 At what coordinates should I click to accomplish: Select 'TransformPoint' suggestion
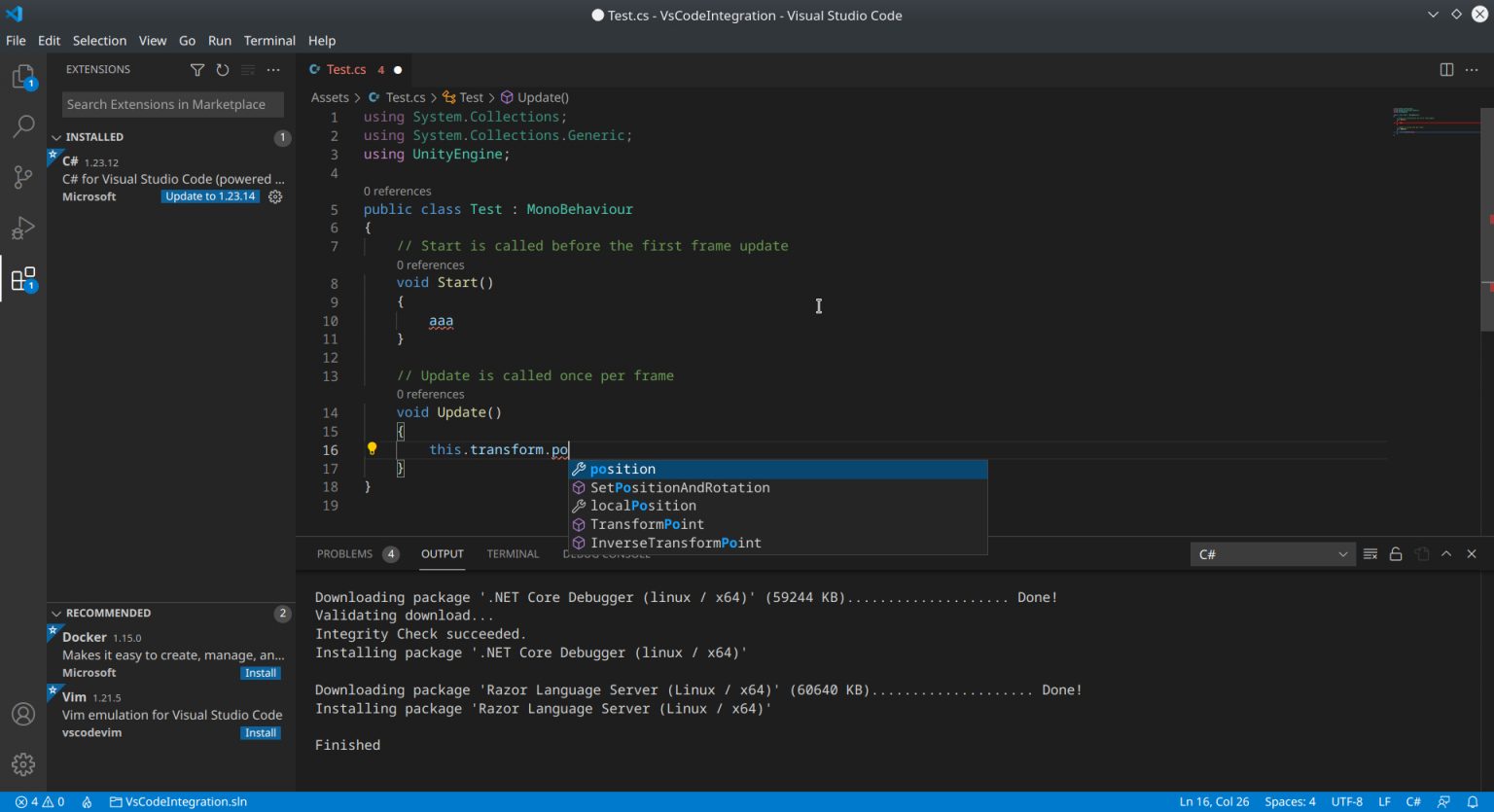pyautogui.click(x=778, y=524)
